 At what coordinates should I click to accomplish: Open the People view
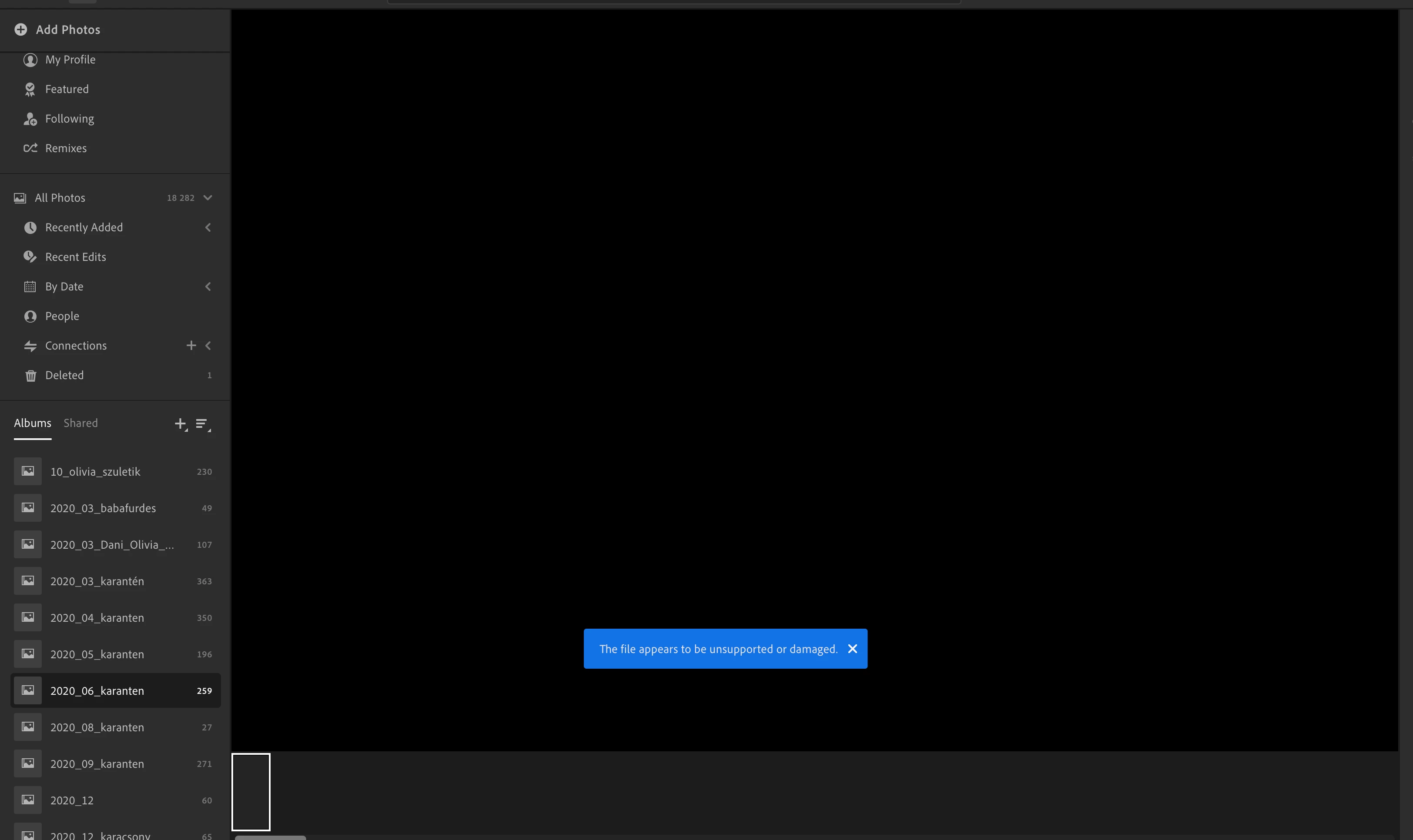(x=62, y=316)
